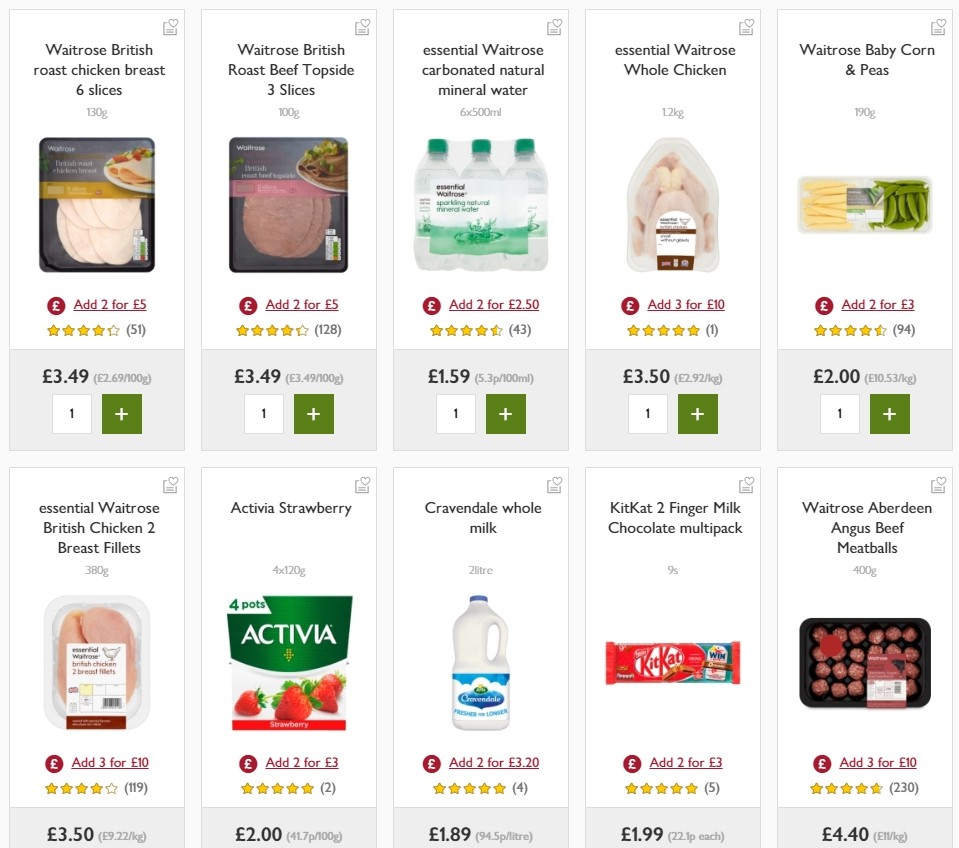Click the green plus button for Activia Strawberry
The height and width of the screenshot is (848, 959).
(x=313, y=846)
